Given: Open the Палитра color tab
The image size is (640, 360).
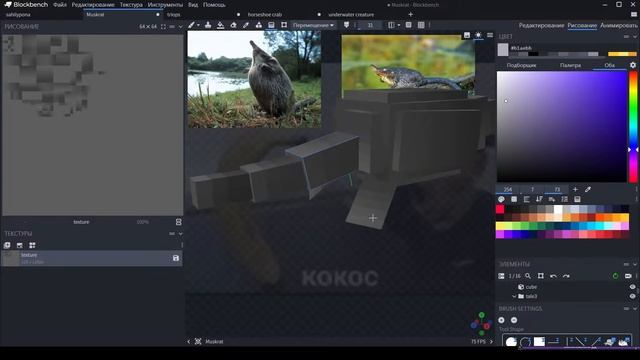Looking at the screenshot, I should (570, 65).
